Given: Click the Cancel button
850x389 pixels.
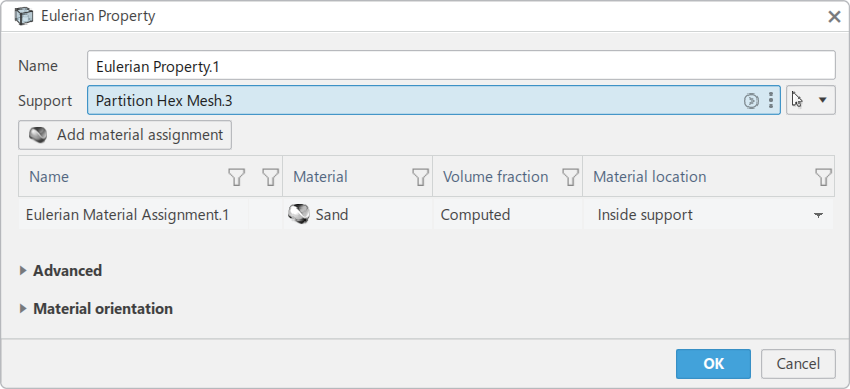Looking at the screenshot, I should point(798,364).
